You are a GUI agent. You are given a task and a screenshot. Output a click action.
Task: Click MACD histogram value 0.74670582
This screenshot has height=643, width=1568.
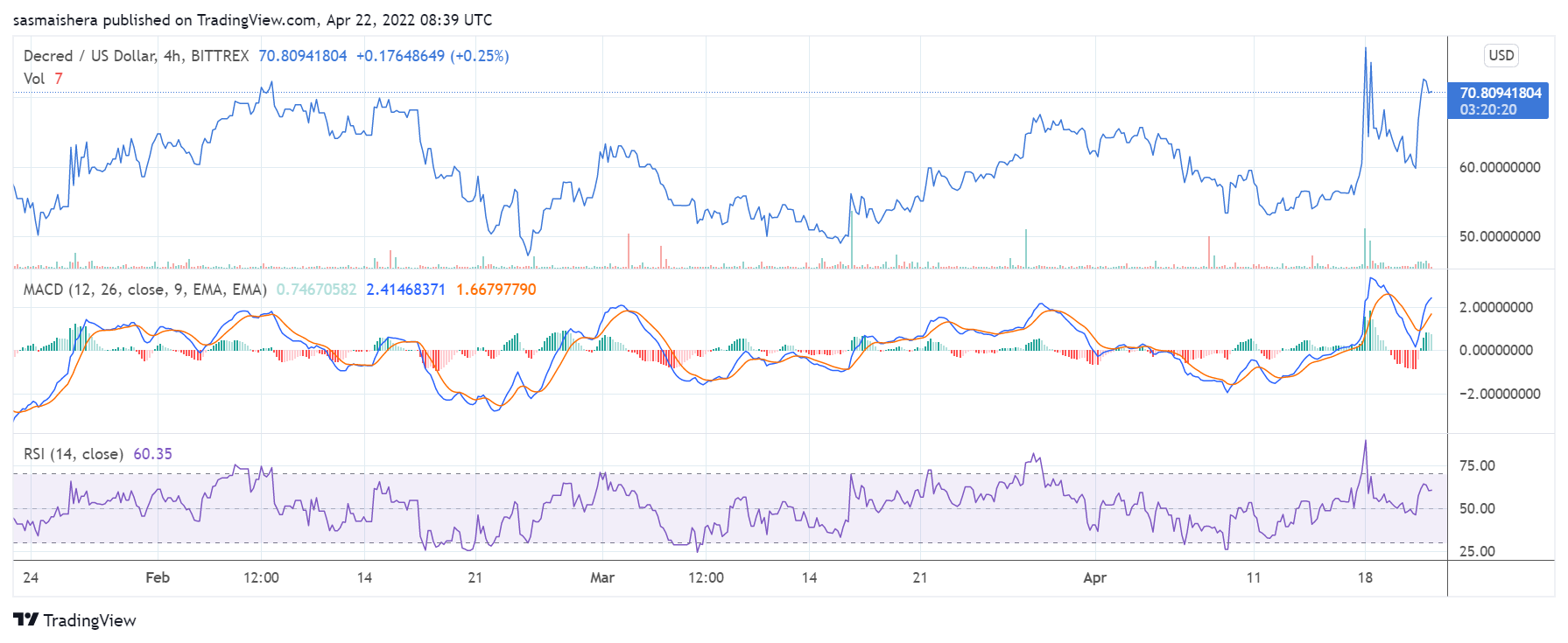(x=317, y=290)
